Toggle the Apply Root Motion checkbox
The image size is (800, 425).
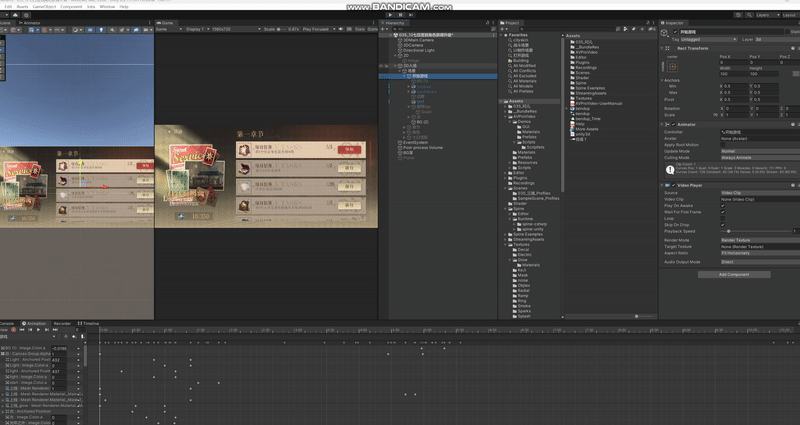723,144
